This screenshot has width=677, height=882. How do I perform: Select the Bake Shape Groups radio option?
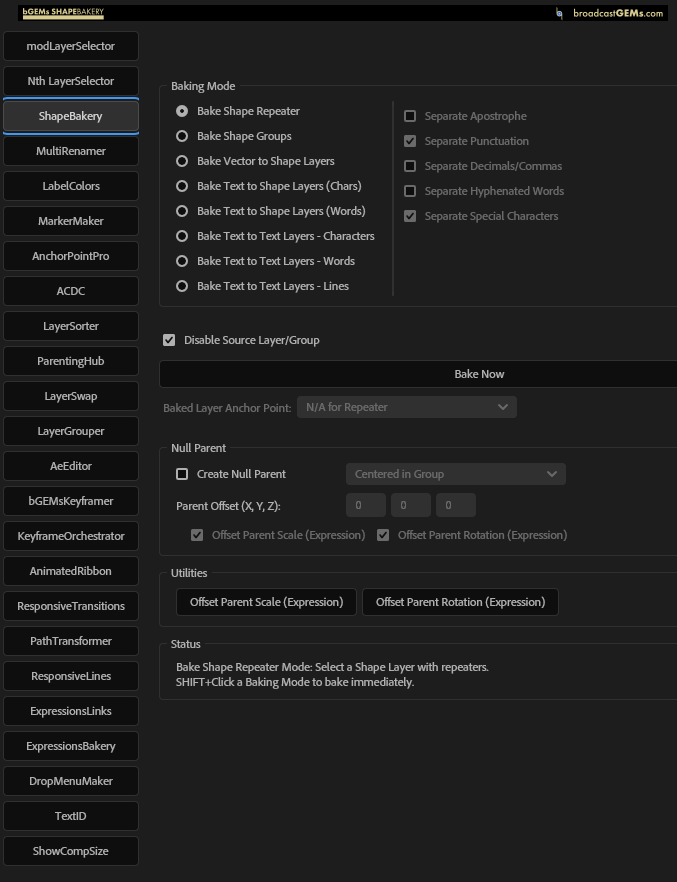coord(182,136)
